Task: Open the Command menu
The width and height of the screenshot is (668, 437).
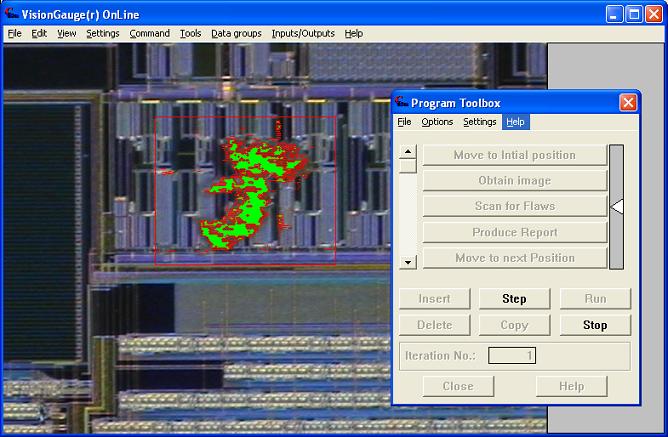Action: (x=150, y=34)
